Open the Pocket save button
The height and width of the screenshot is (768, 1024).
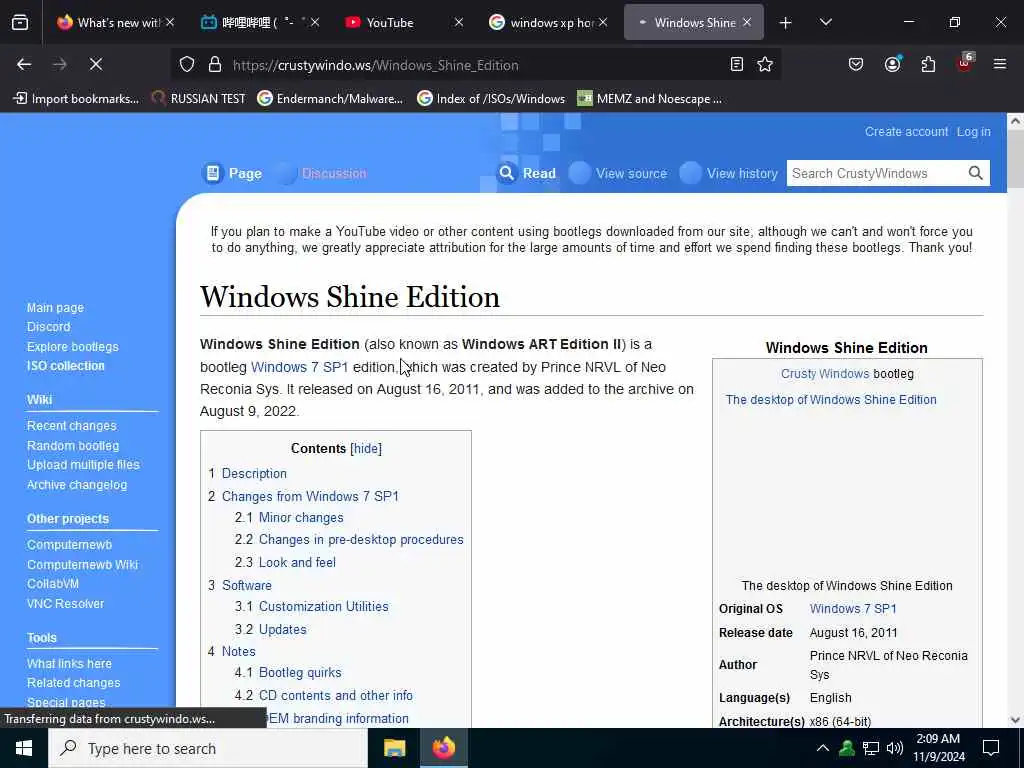pos(856,64)
